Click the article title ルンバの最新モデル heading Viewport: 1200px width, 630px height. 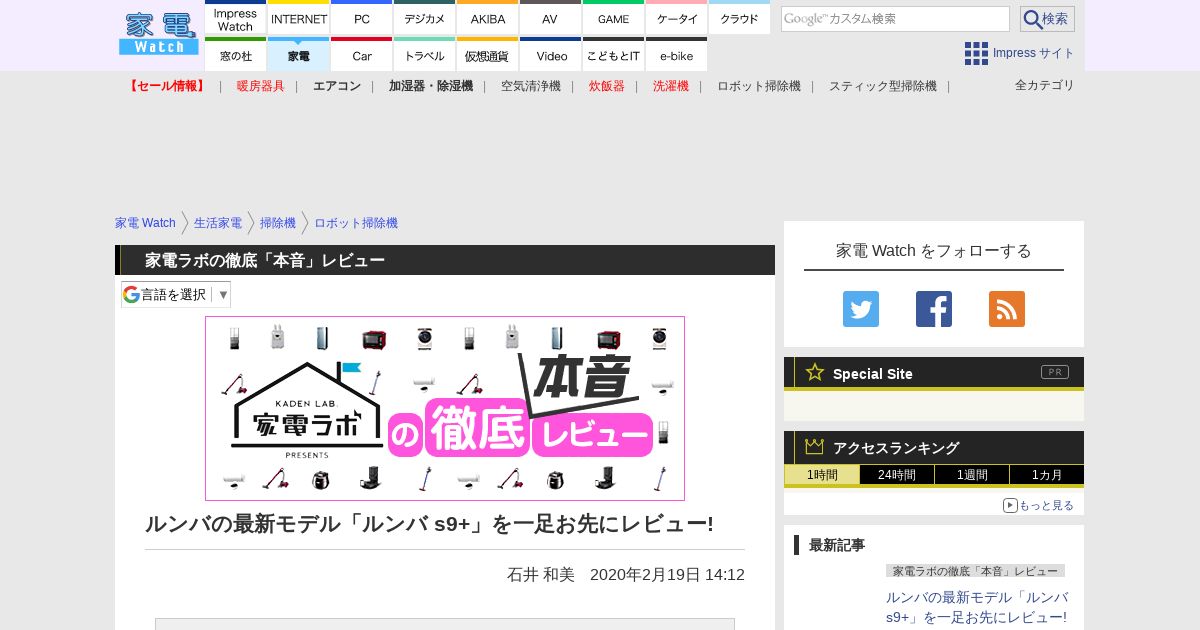point(429,523)
